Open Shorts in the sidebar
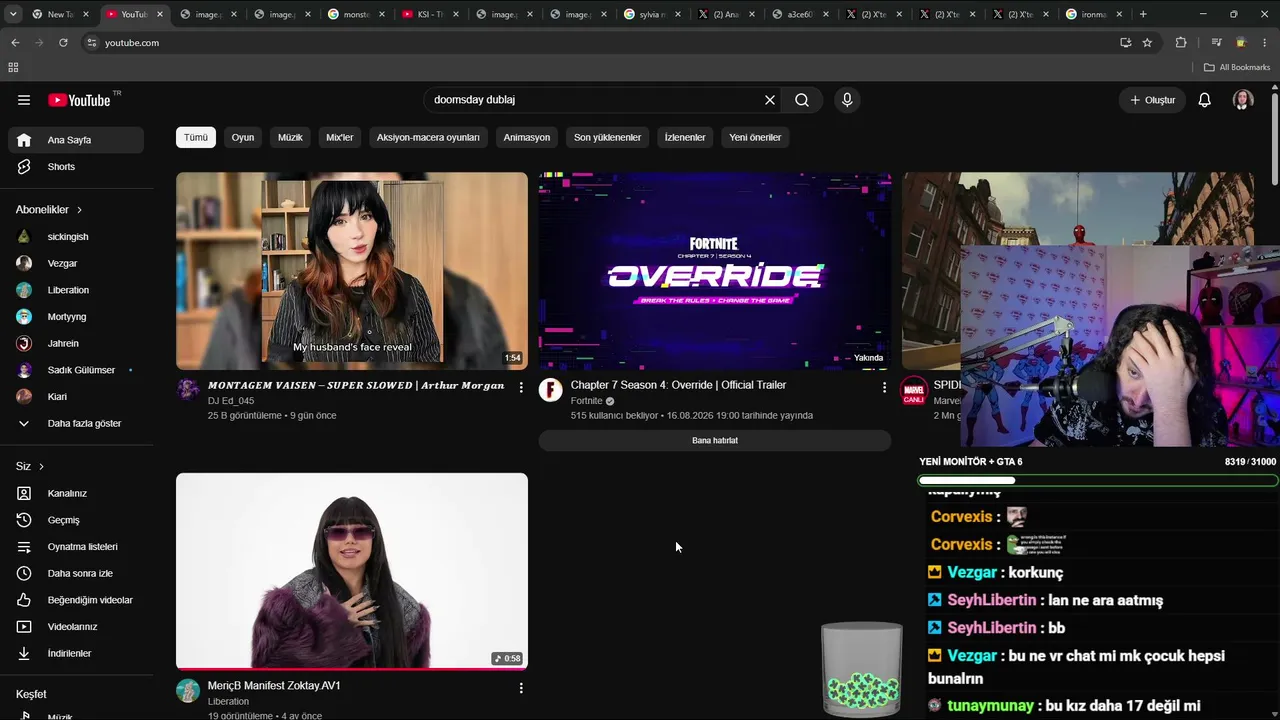This screenshot has height=720, width=1280. 76,167
